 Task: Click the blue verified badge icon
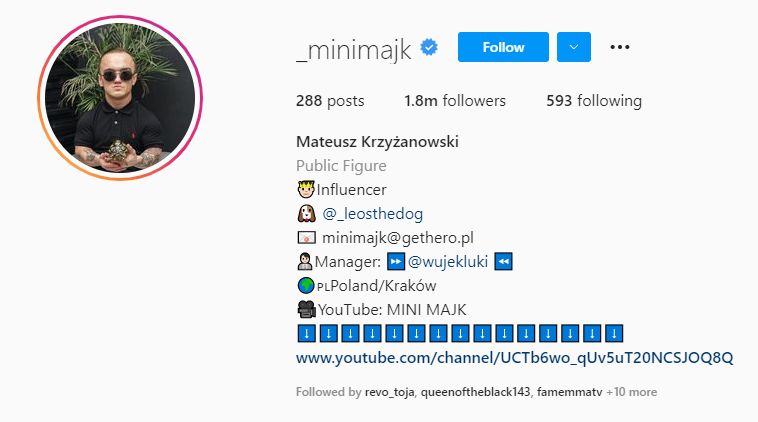click(429, 47)
